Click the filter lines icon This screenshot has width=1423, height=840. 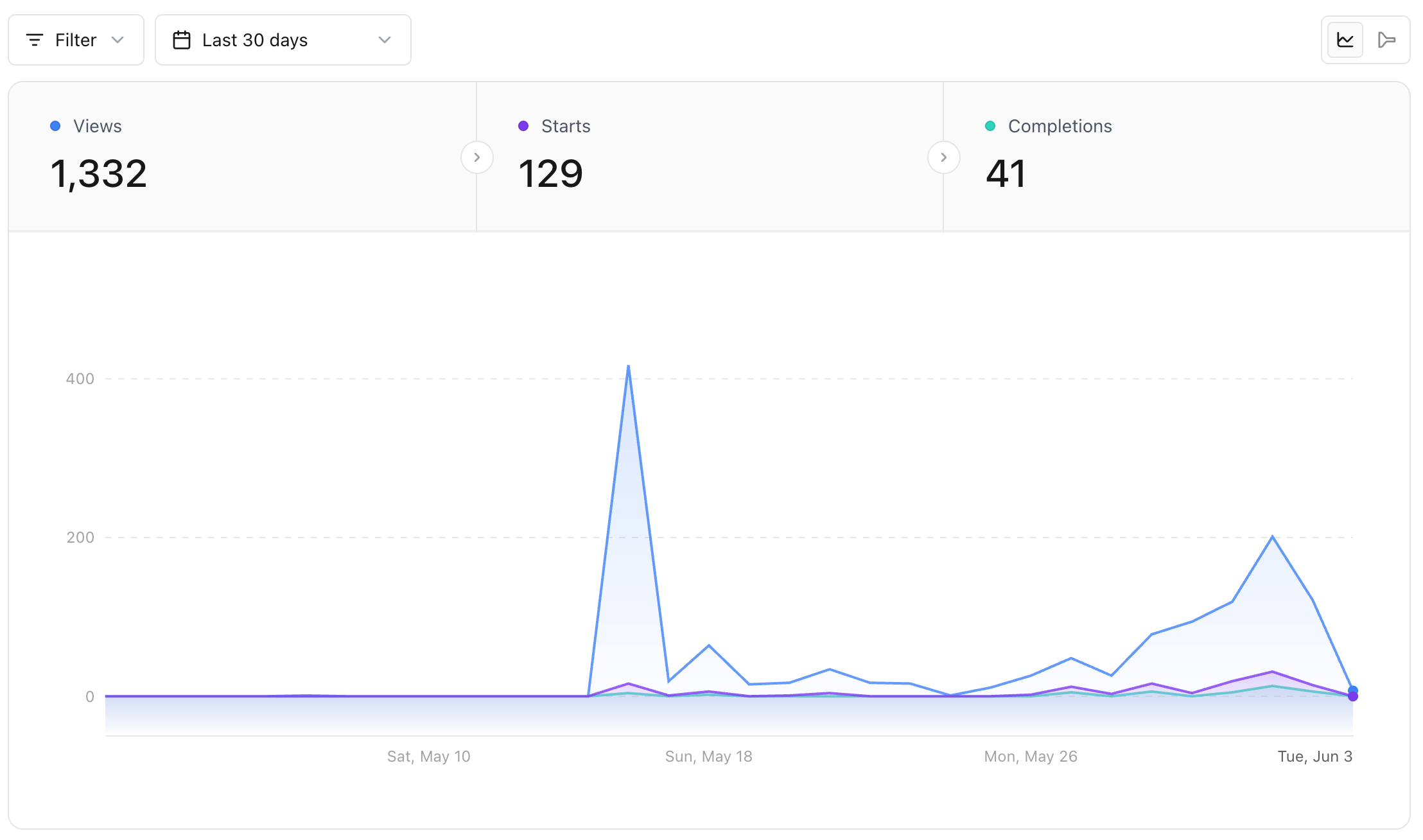point(35,40)
